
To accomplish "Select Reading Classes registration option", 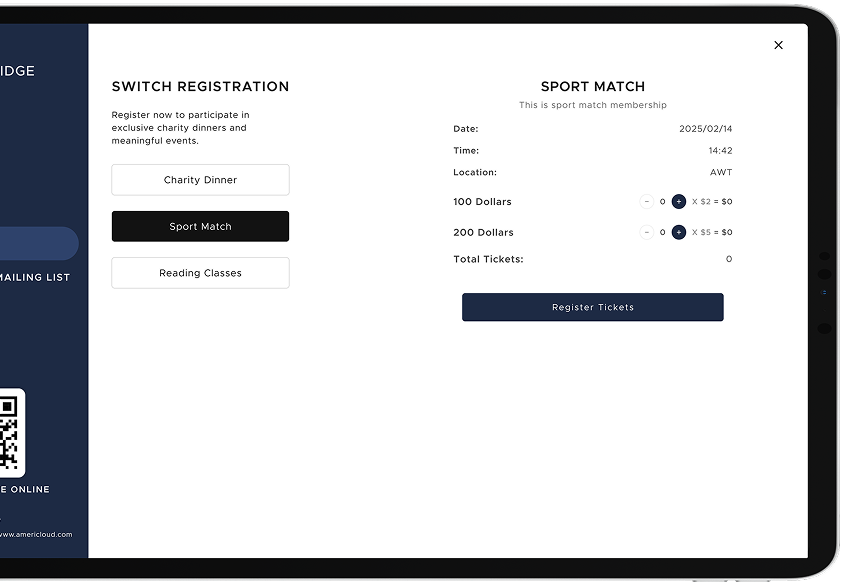I will [x=200, y=273].
